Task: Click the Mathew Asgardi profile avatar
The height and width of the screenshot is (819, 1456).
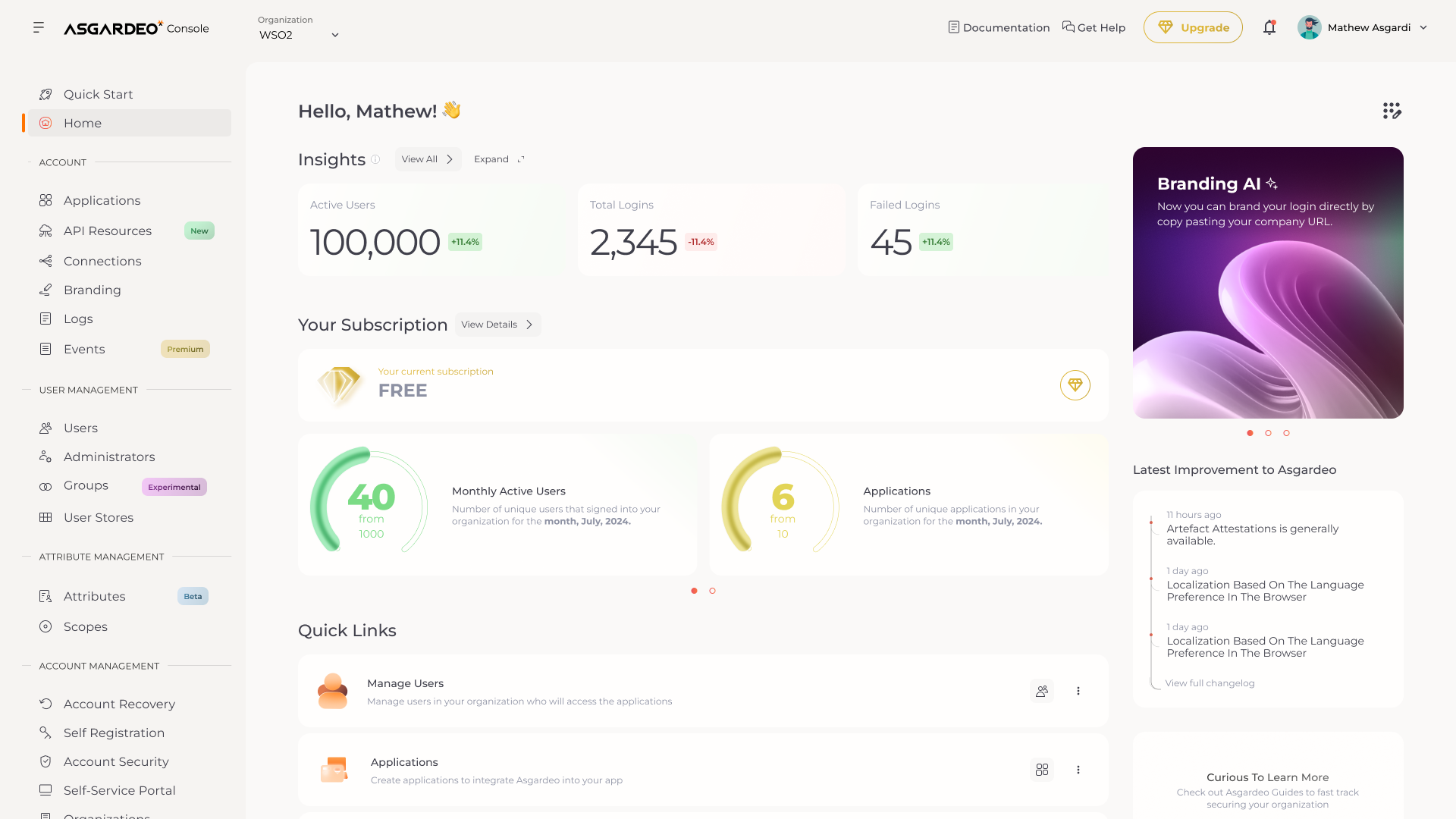Action: coord(1309,28)
